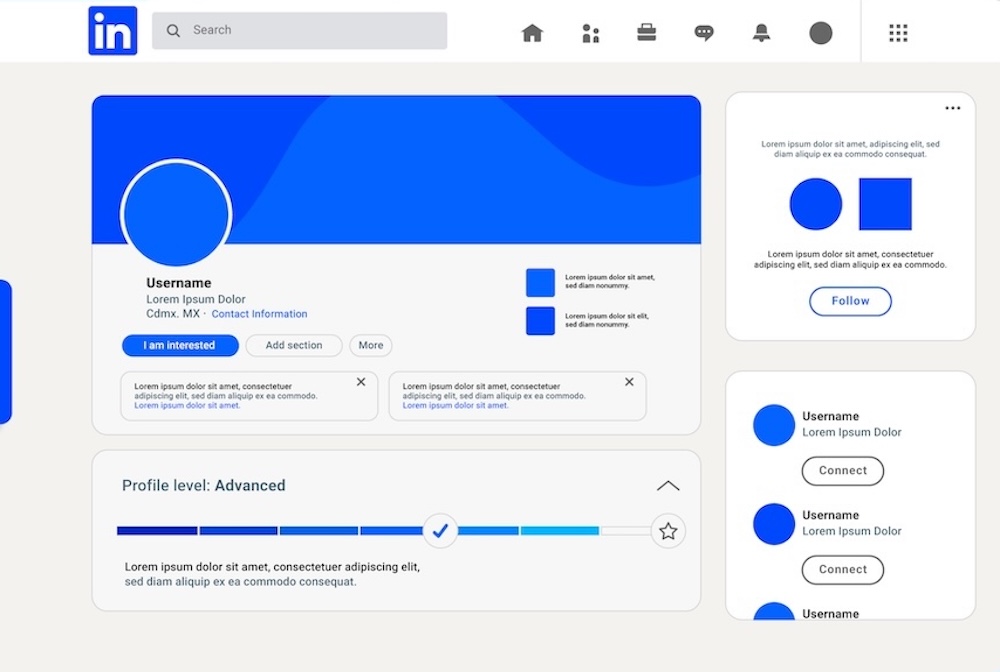Click the LinkedIn logo
Image resolution: width=1000 pixels, height=672 pixels.
(x=112, y=31)
